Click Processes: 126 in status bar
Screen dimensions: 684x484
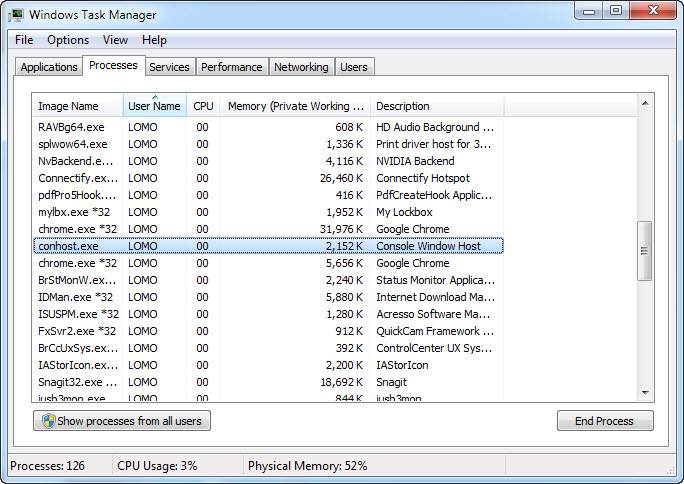pyautogui.click(x=48, y=466)
